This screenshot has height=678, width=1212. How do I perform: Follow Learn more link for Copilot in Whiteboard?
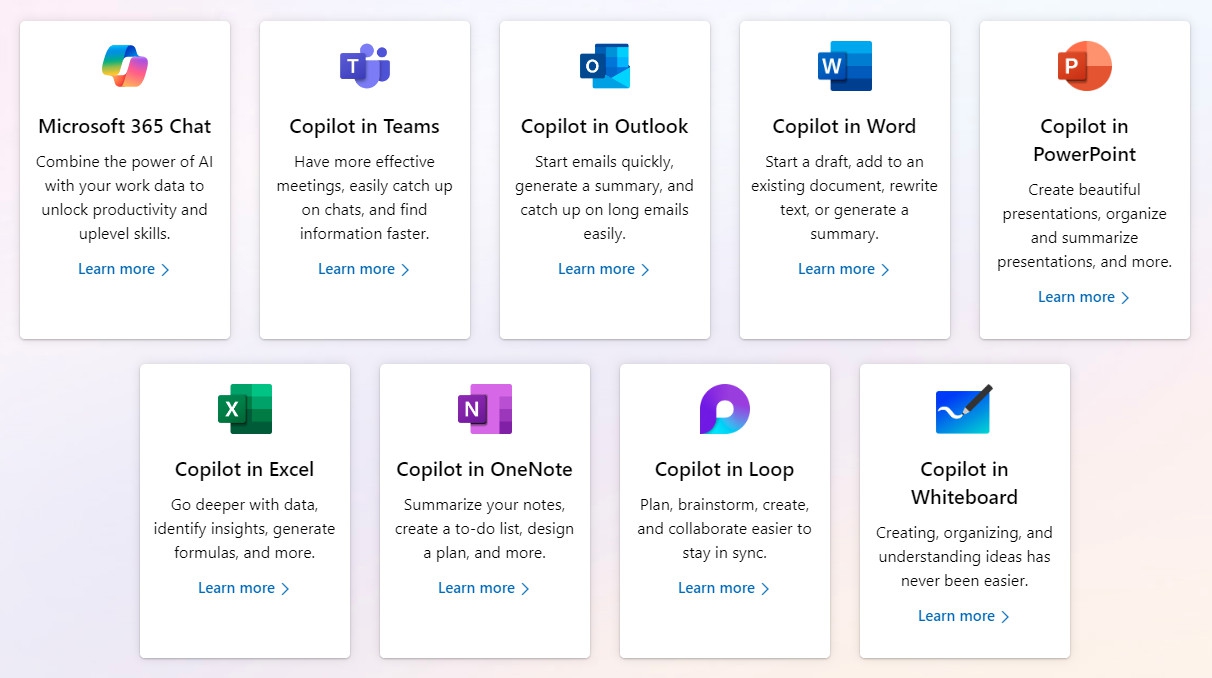pos(964,616)
